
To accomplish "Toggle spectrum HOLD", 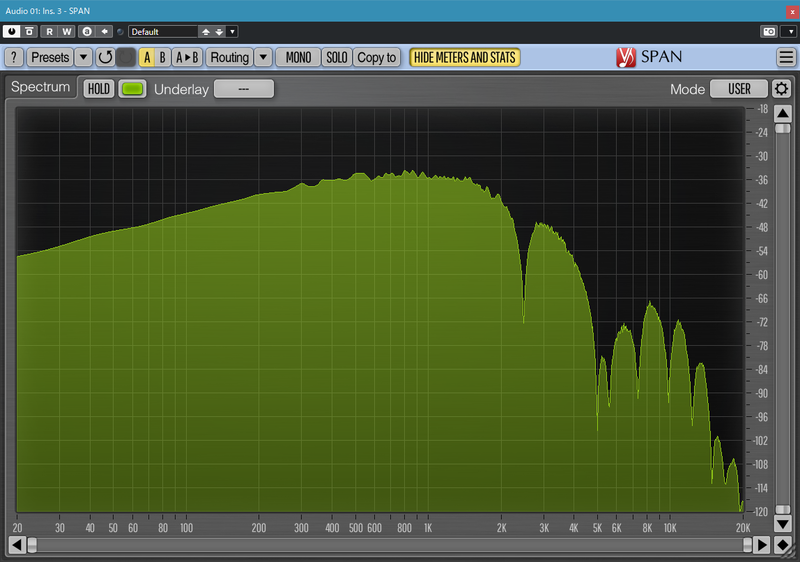I will pos(98,89).
